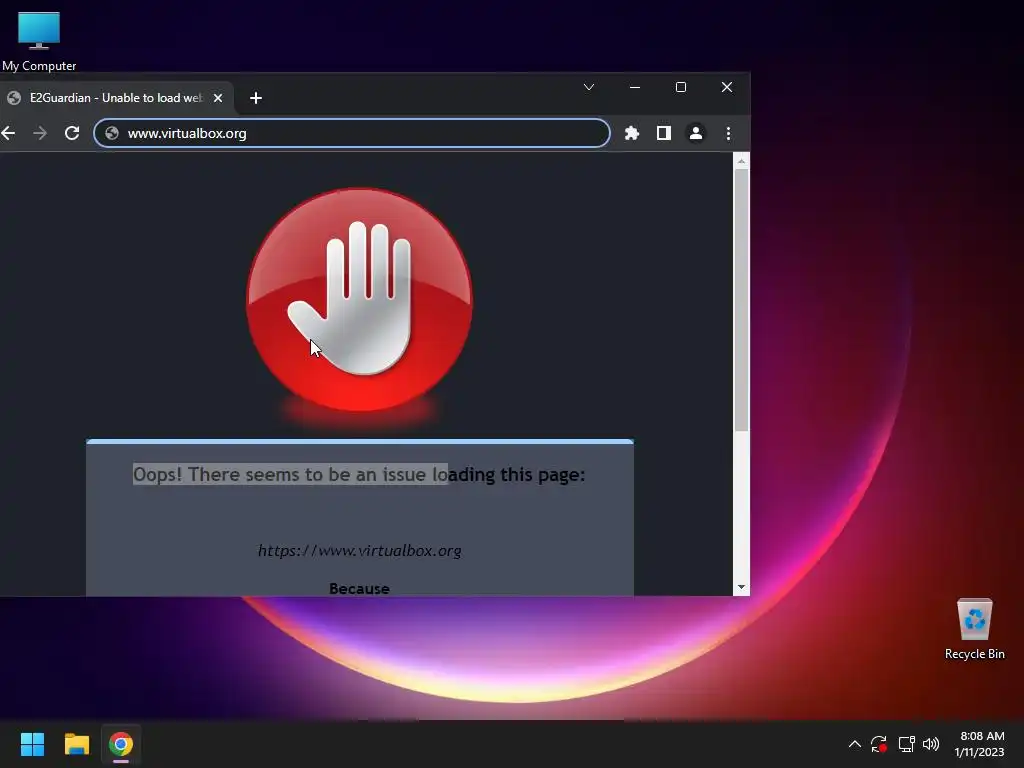
Task: Minimize the Chrome window
Action: (635, 87)
